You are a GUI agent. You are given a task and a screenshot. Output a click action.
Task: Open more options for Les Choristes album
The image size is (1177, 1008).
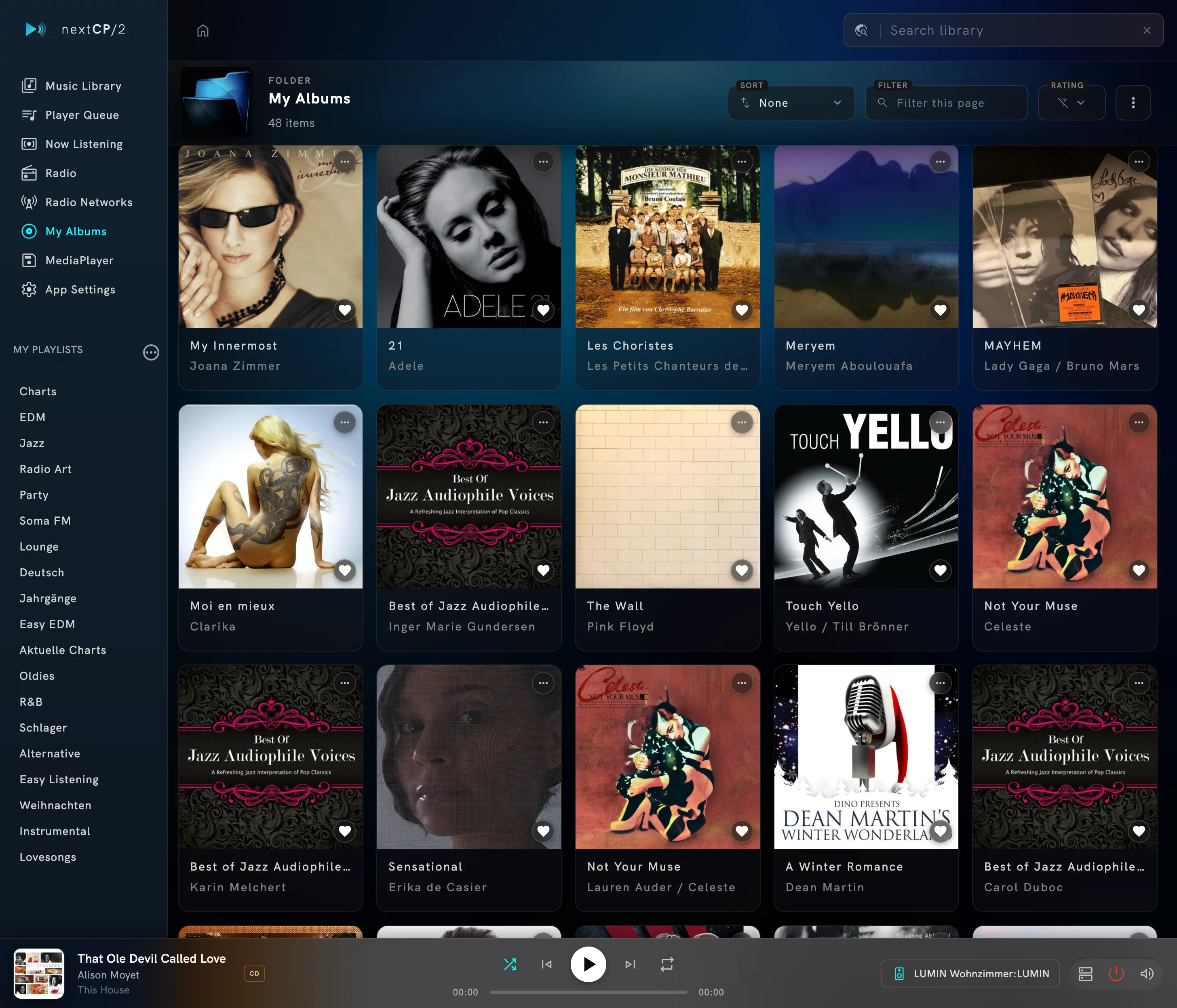742,162
